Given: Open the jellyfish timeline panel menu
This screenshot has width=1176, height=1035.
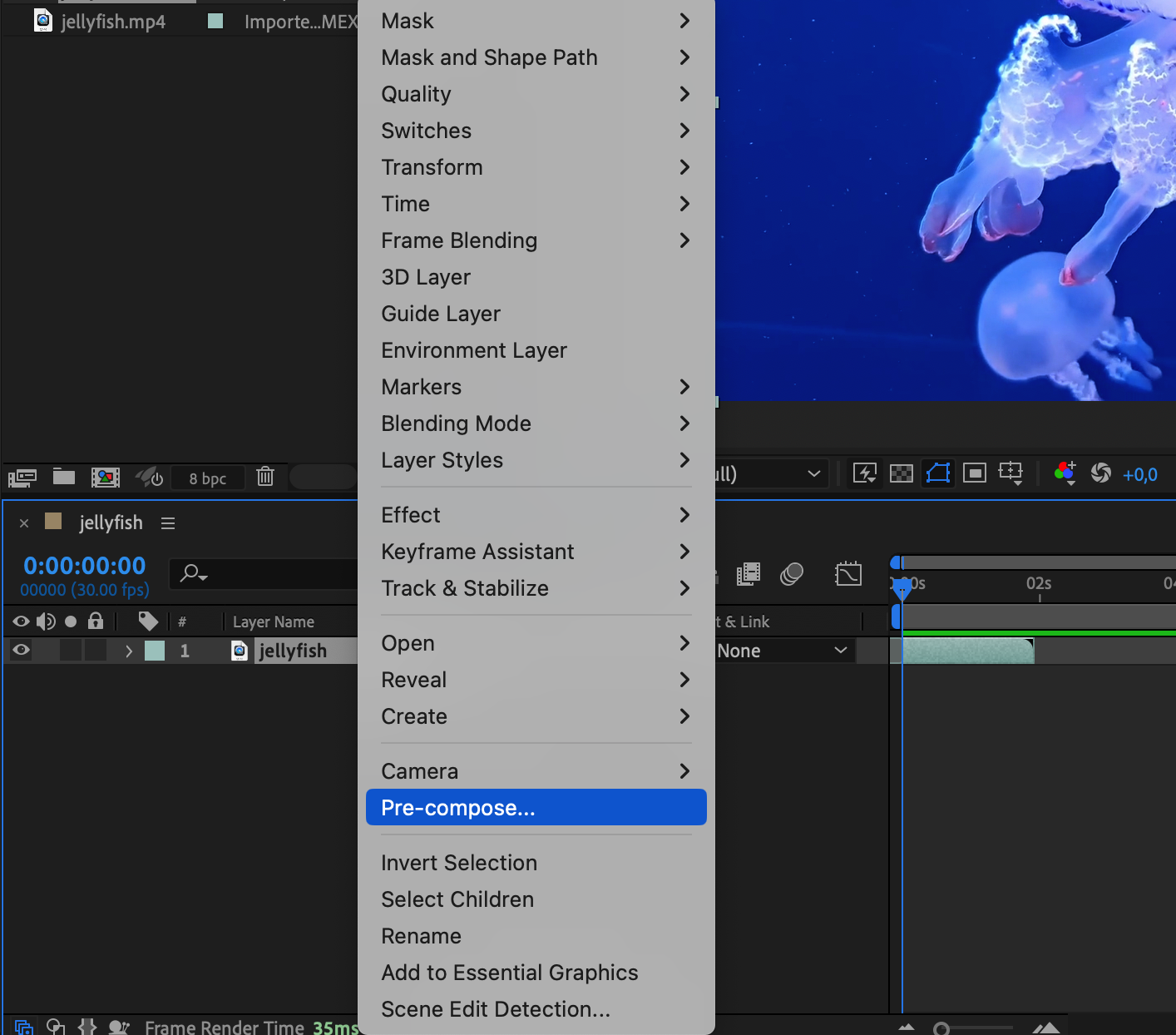Looking at the screenshot, I should 168,523.
